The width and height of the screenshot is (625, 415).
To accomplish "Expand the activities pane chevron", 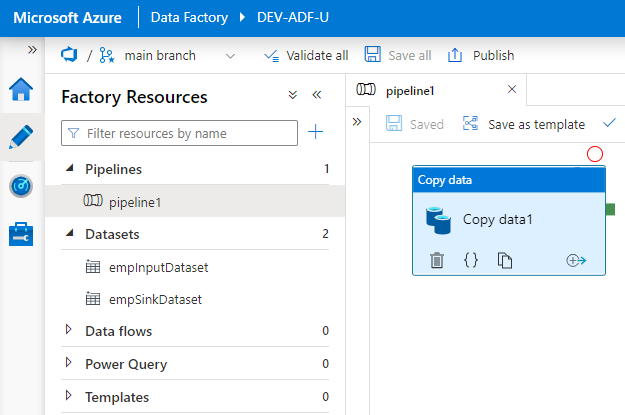I will [357, 122].
